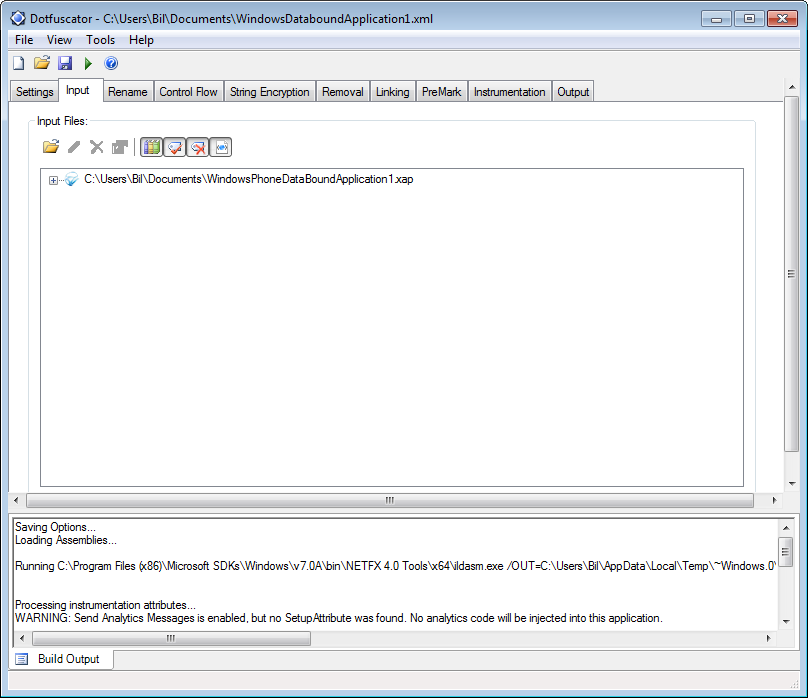Image resolution: width=808 pixels, height=698 pixels.
Task: Switch to the Output tab
Action: click(573, 92)
